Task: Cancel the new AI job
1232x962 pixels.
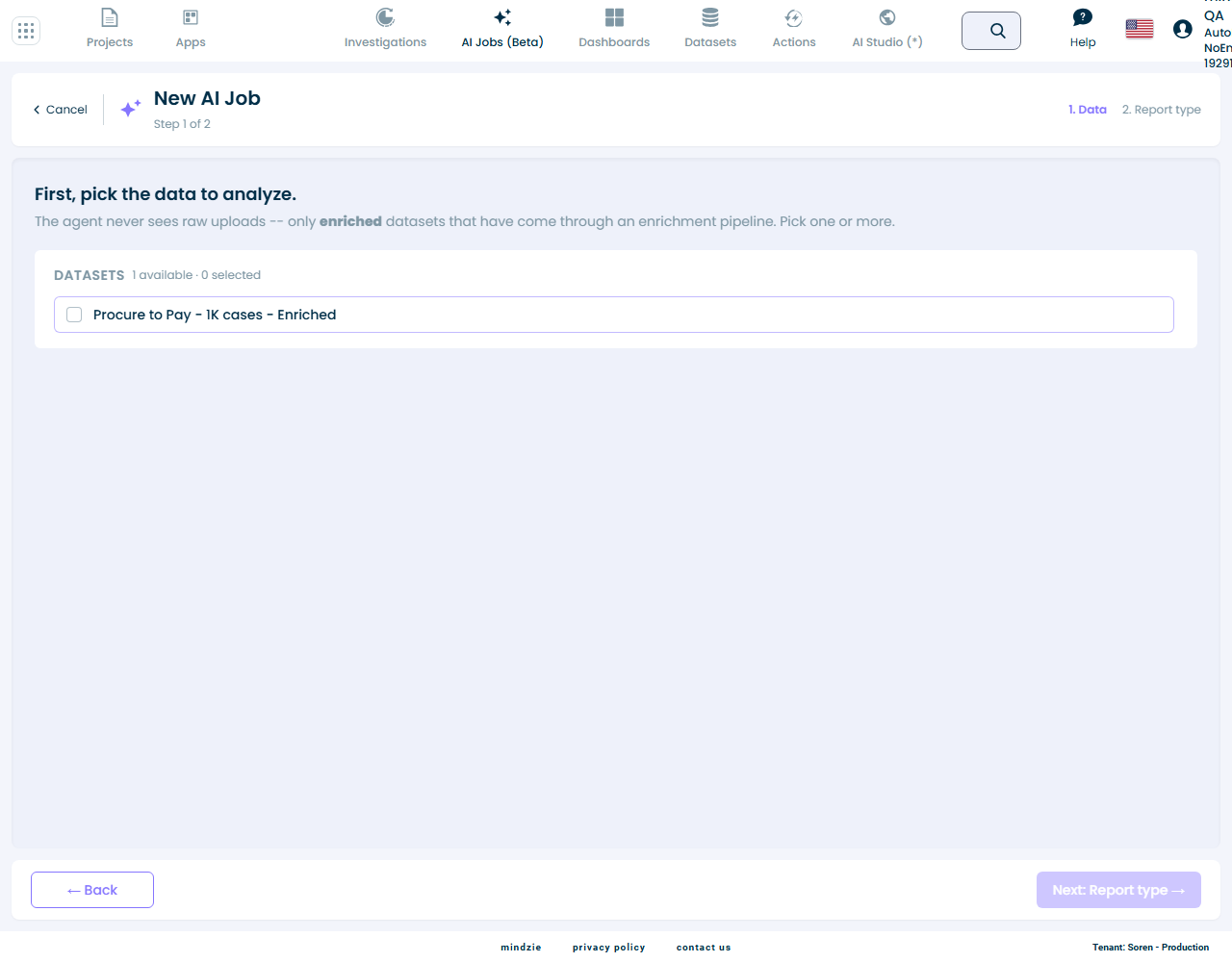Action: (x=60, y=110)
